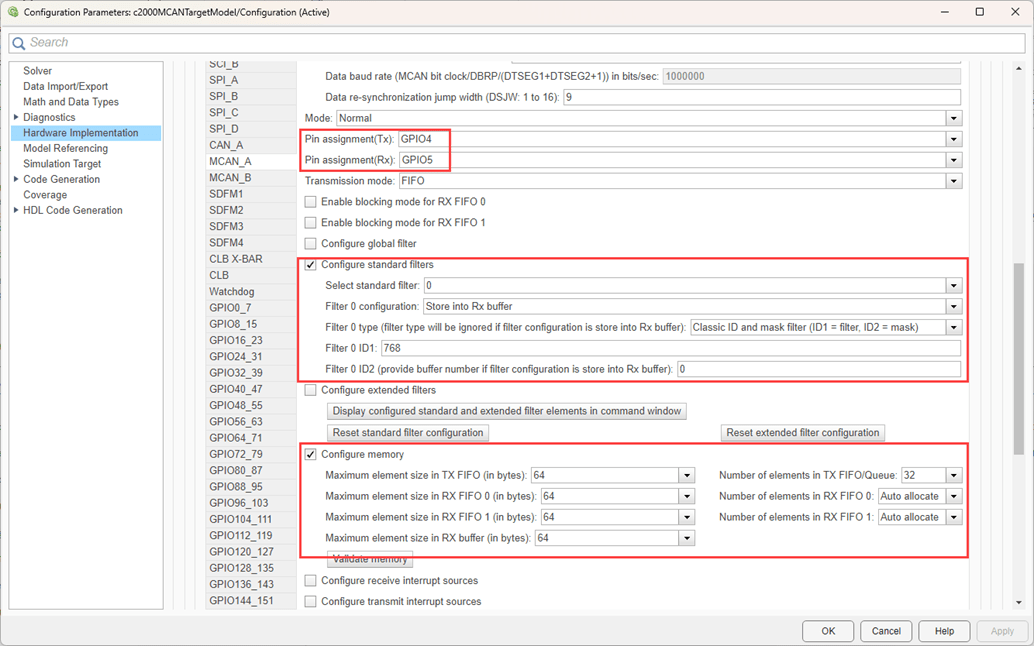1034x646 pixels.
Task: Select Hardware Implementation in the sidebar
Action: (80, 133)
